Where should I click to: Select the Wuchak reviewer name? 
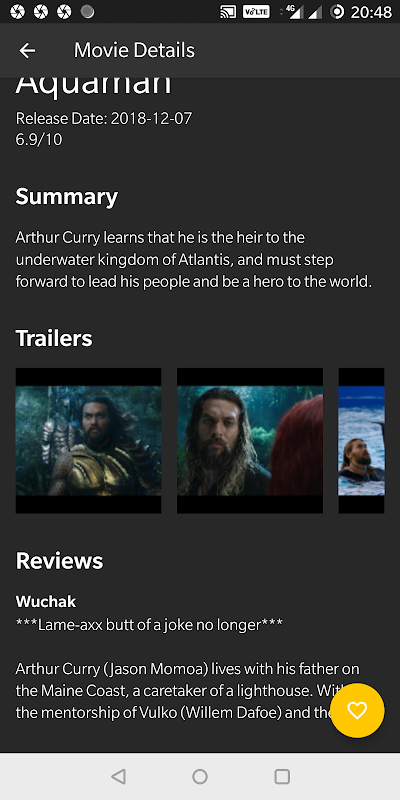[46, 602]
